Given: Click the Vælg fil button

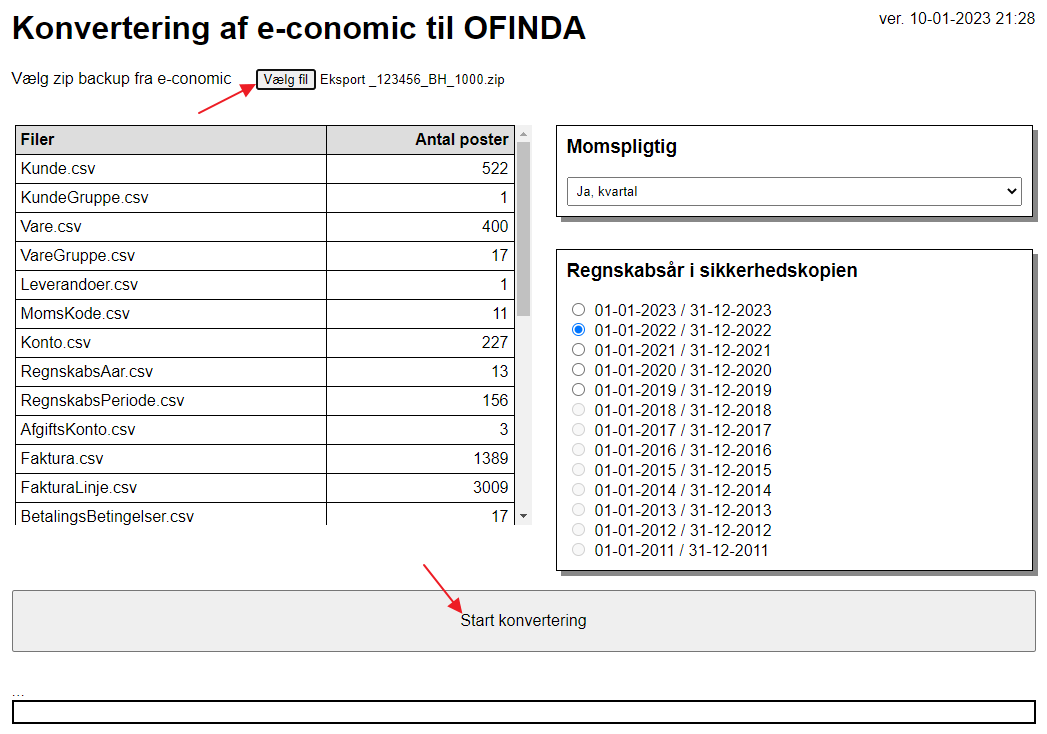Looking at the screenshot, I should tap(286, 79).
